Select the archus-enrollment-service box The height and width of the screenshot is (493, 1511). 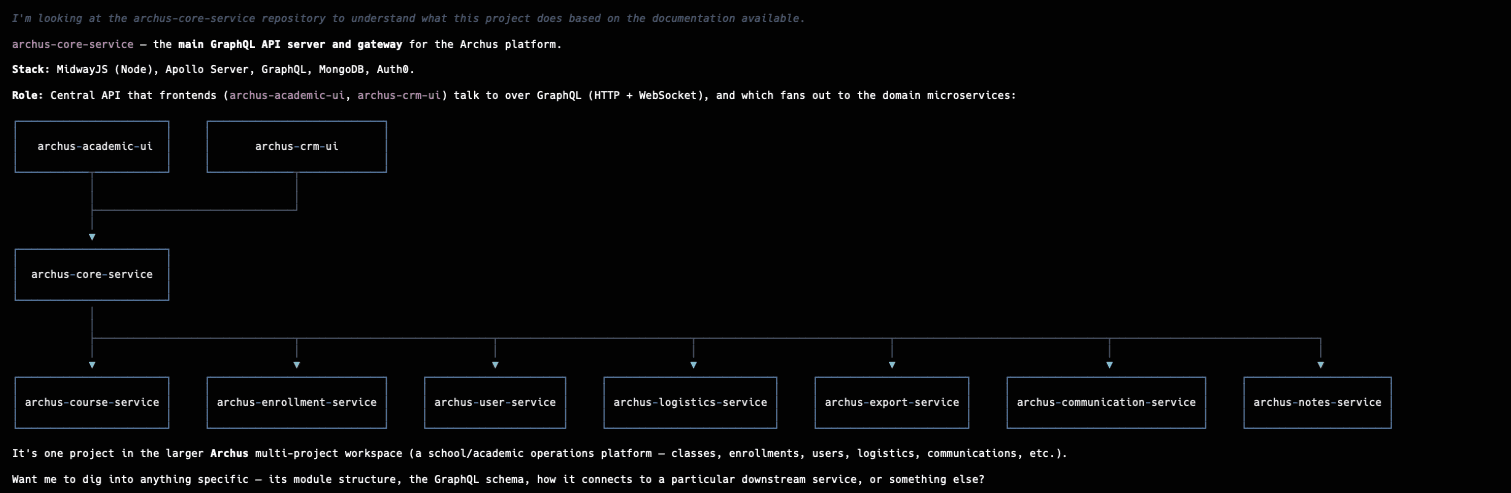(x=297, y=403)
